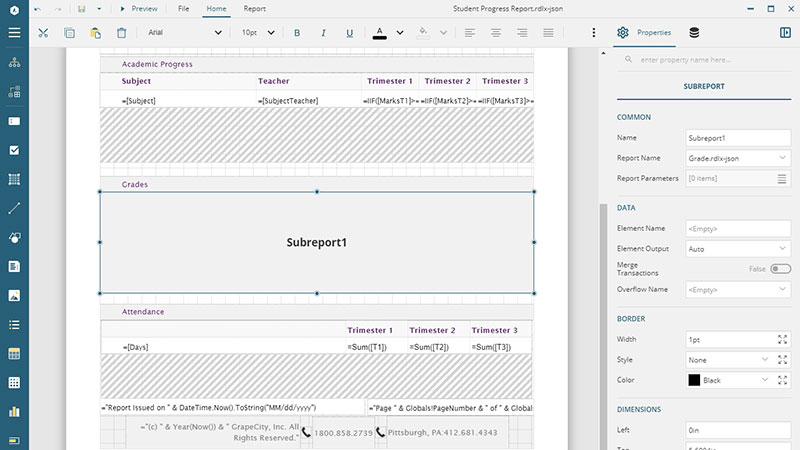Select the Checkbox tool in sidebar
This screenshot has height=450, width=800.
tap(14, 150)
